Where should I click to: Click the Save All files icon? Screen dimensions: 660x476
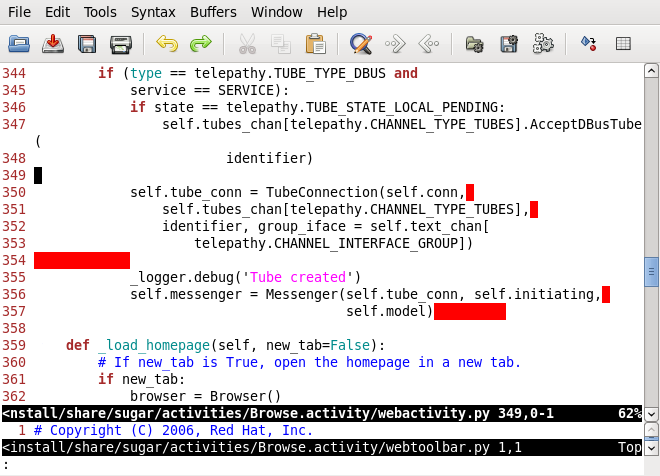coord(87,44)
